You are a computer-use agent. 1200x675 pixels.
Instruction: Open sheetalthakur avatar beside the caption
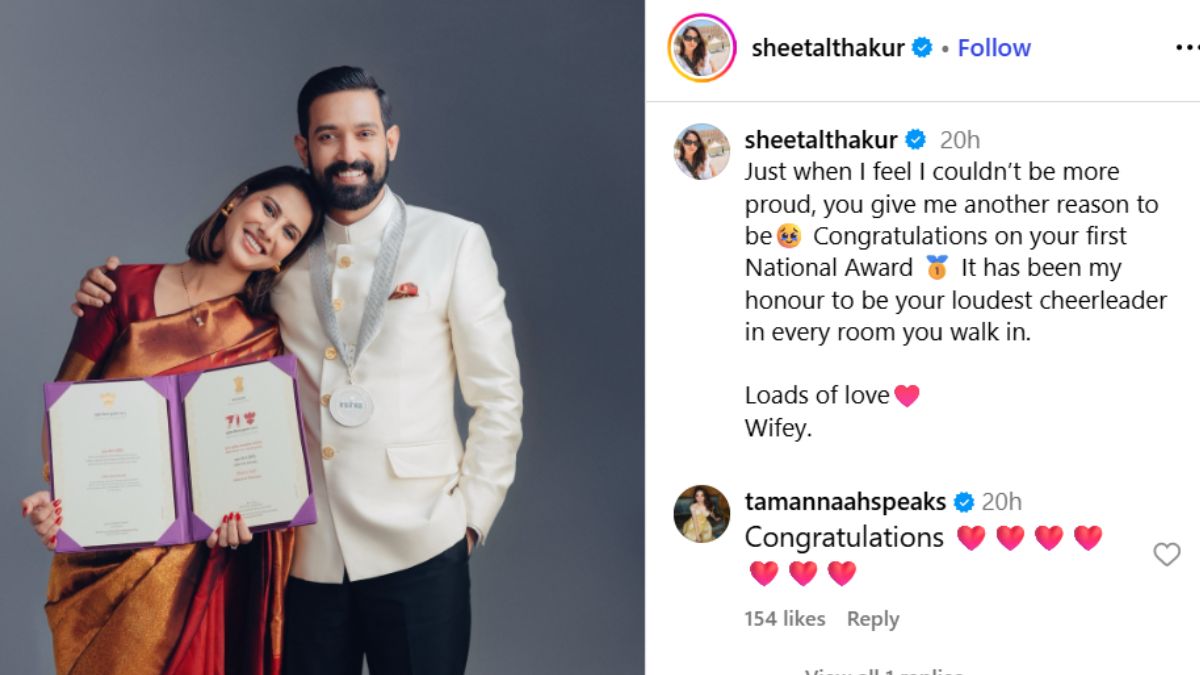pyautogui.click(x=701, y=152)
